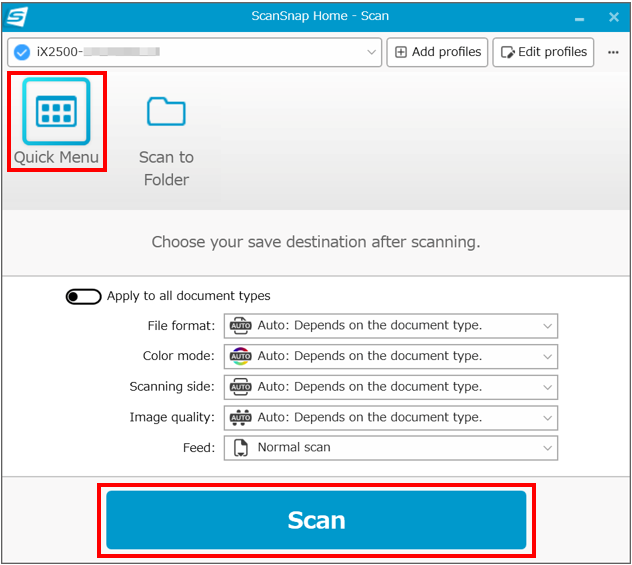This screenshot has width=632, height=565.
Task: Click the Feed normal scan page icon
Action: tap(240, 448)
